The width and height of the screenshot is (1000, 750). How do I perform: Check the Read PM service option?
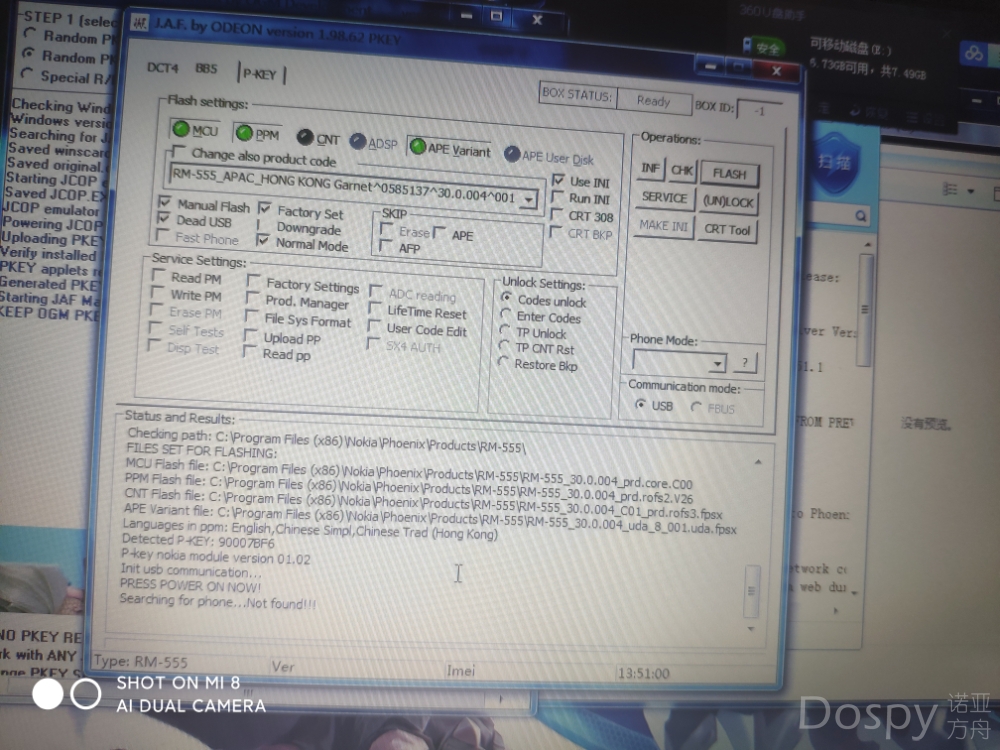[158, 276]
